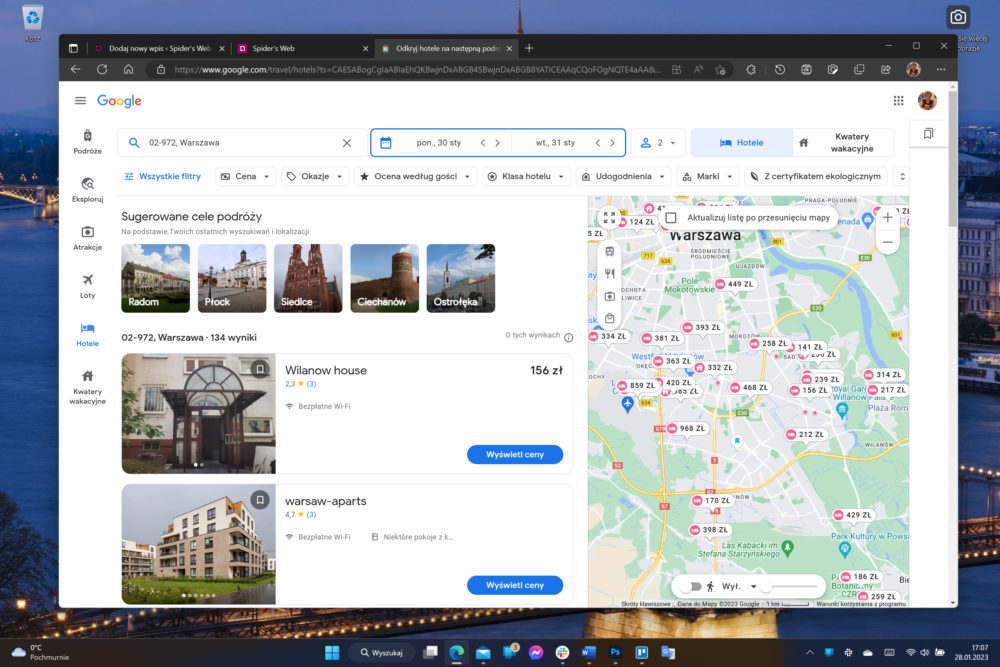Viewport: 1000px width, 667px height.
Task: Switch to the Kwatery wakacyjne top tab
Action: [843, 143]
